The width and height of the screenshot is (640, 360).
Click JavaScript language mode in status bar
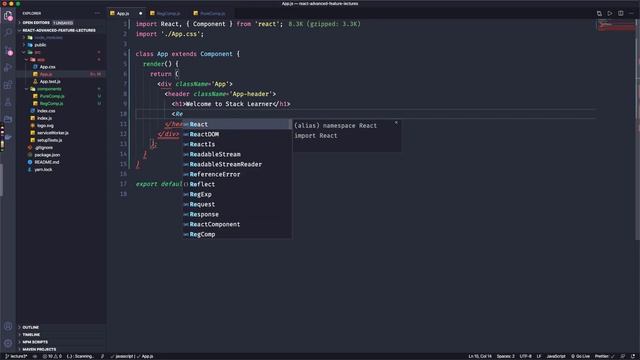click(556, 356)
